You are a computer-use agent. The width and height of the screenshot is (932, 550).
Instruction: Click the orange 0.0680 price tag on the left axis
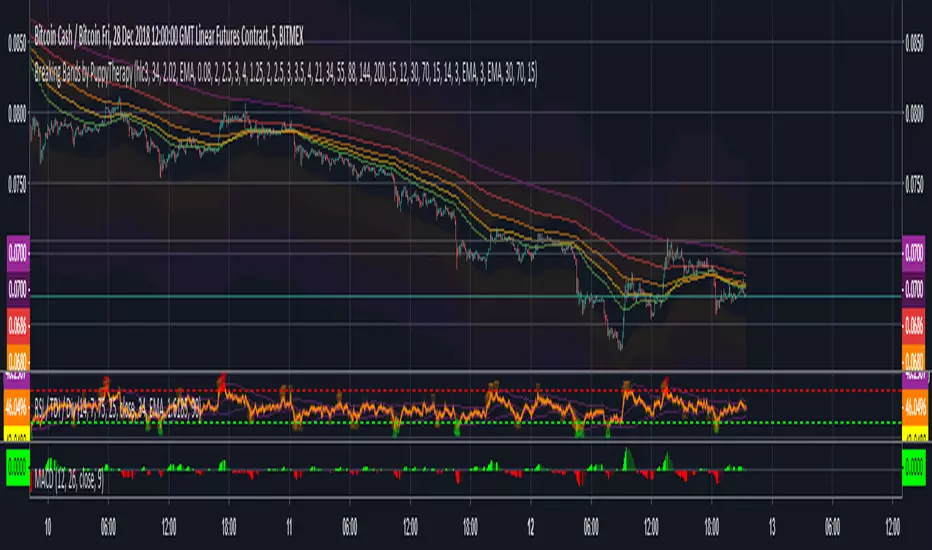coord(16,358)
